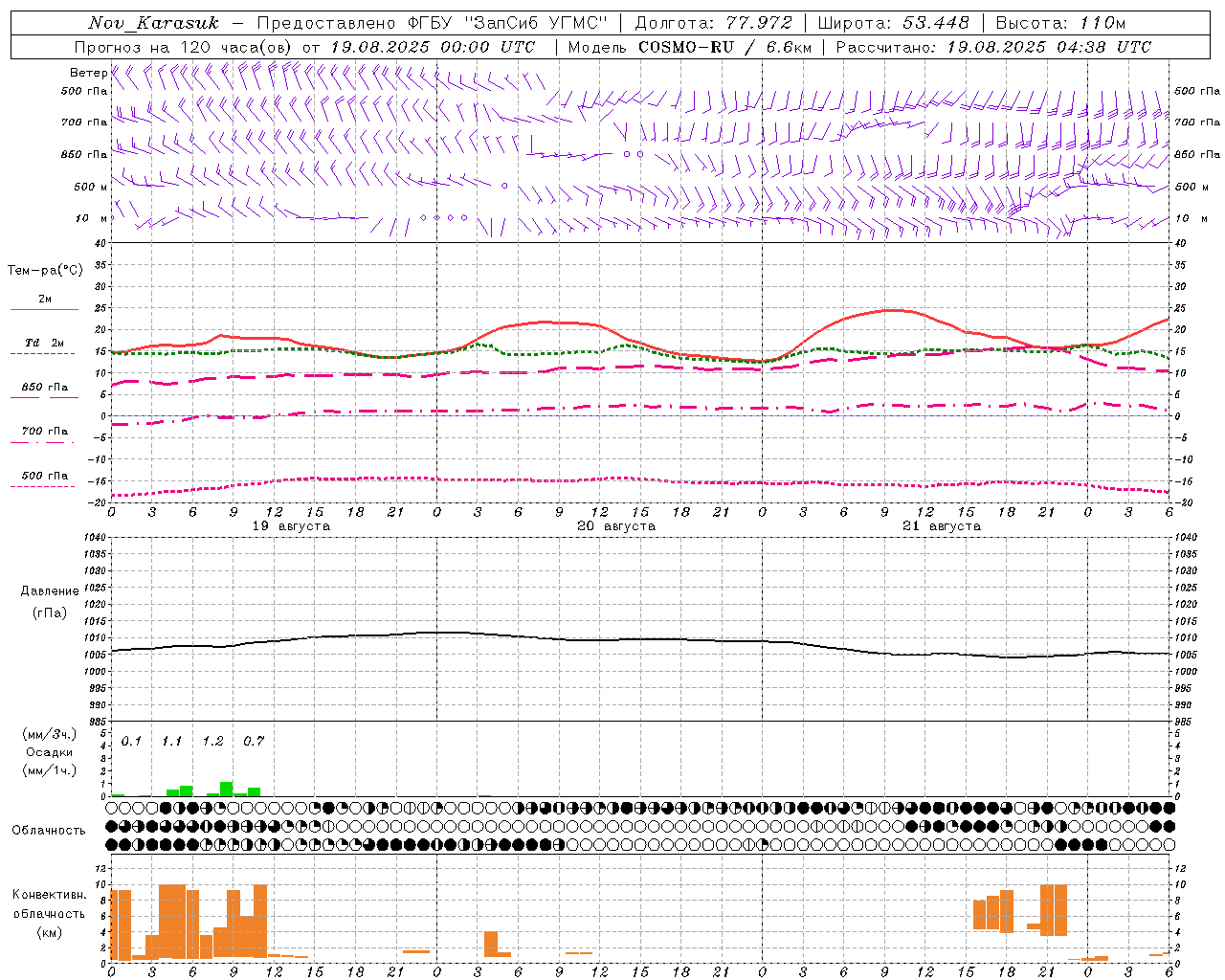Click the precipitation total 1.1
This screenshot has height=980, width=1225.
click(x=171, y=742)
